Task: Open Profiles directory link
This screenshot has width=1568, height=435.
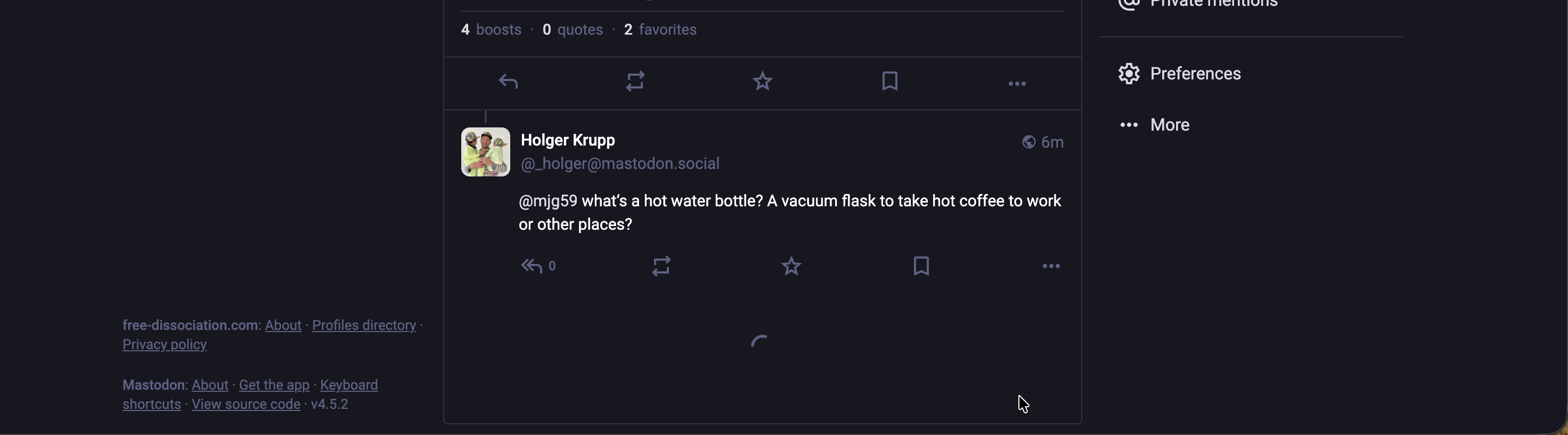Action: click(x=364, y=325)
